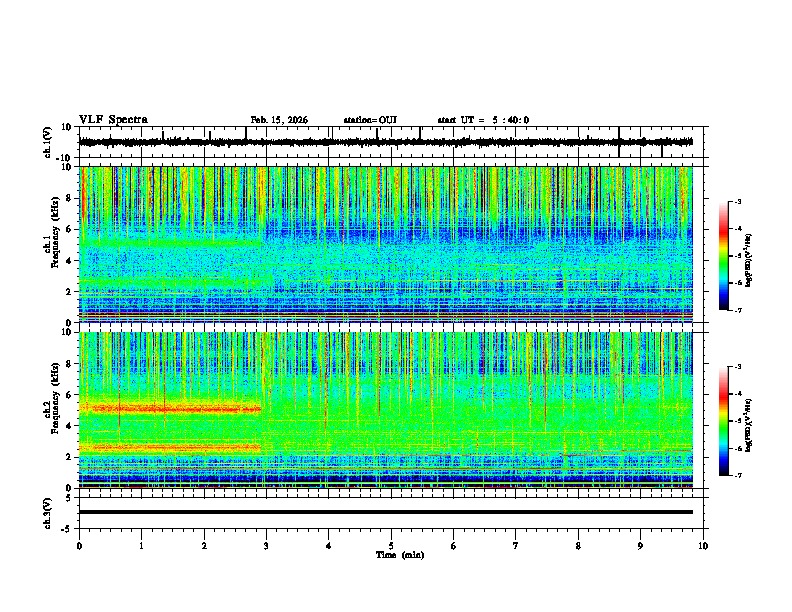Click time axis tick label "9"

[640, 546]
